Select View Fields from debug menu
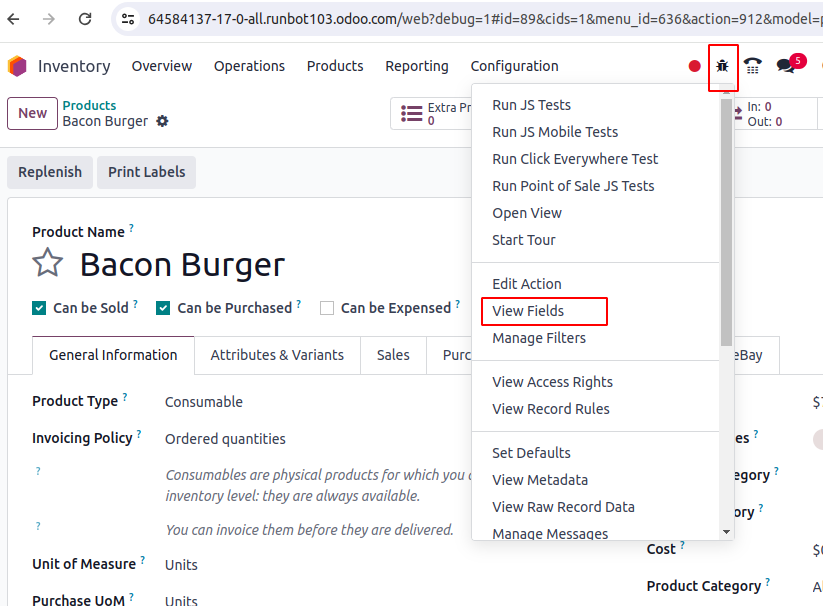Viewport: 823px width, 606px height. tap(528, 311)
